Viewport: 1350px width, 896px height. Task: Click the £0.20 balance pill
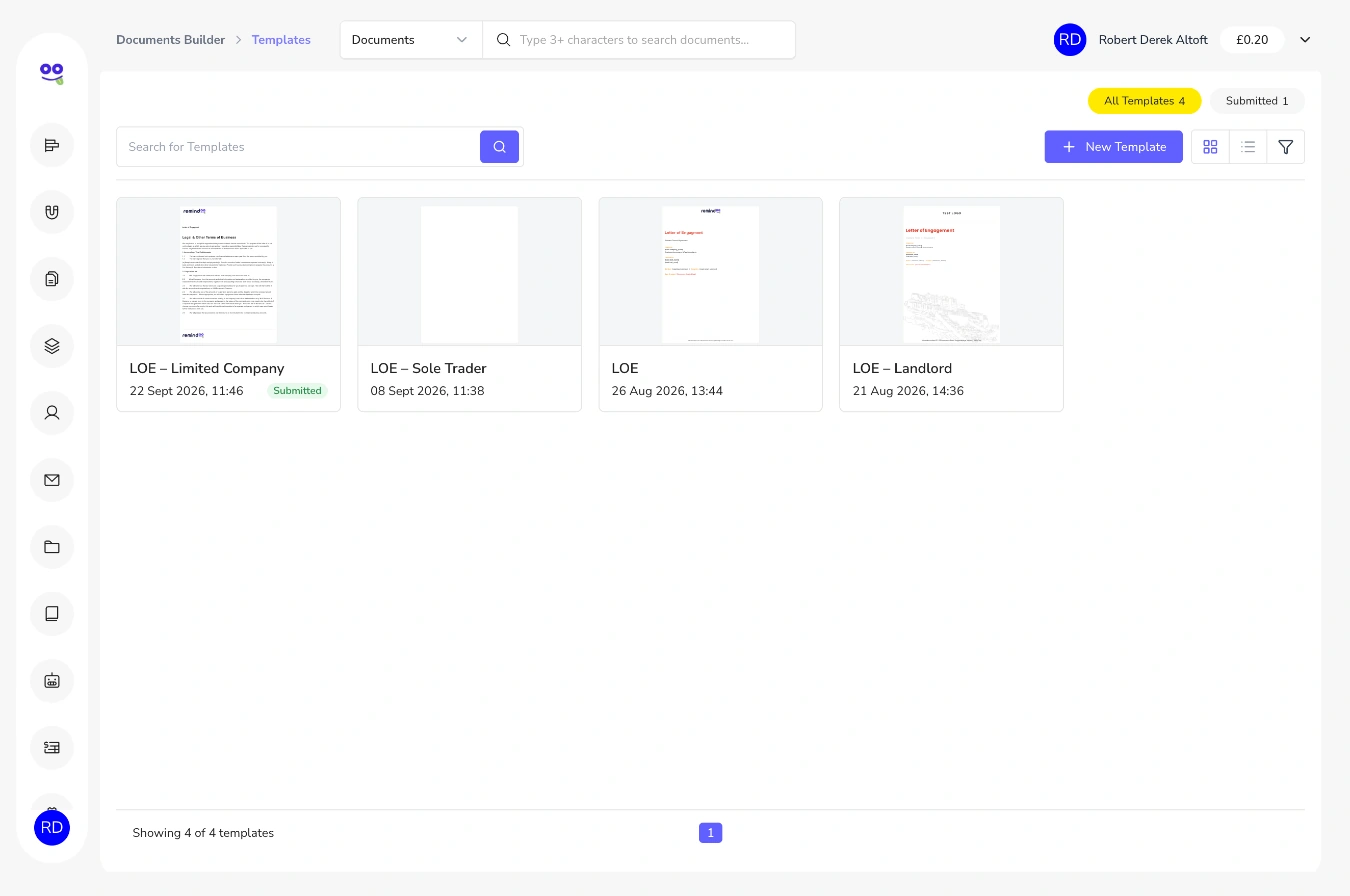[1252, 40]
